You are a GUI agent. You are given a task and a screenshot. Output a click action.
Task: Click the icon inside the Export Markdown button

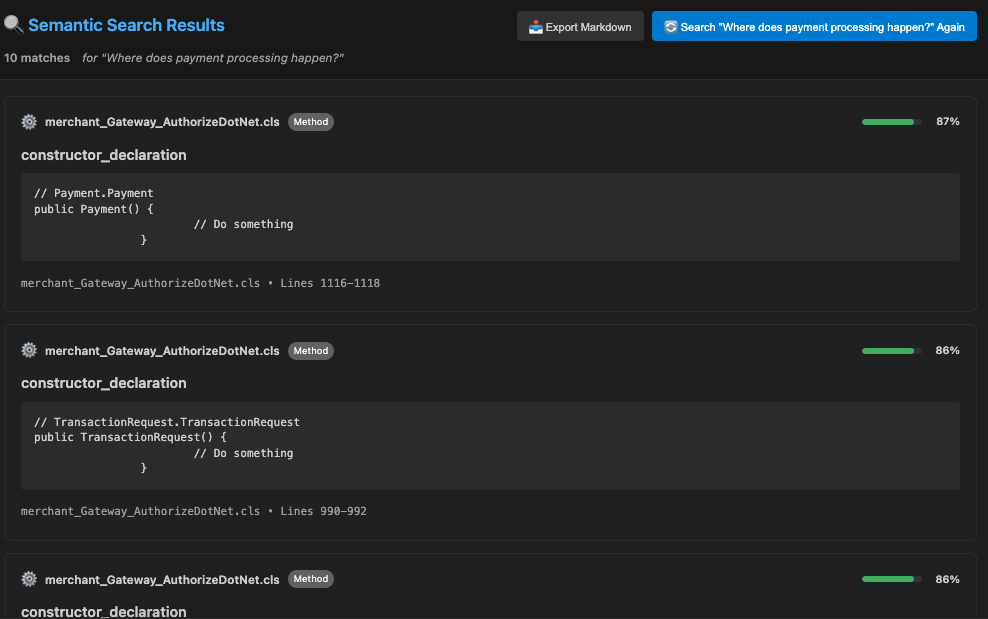coord(536,27)
